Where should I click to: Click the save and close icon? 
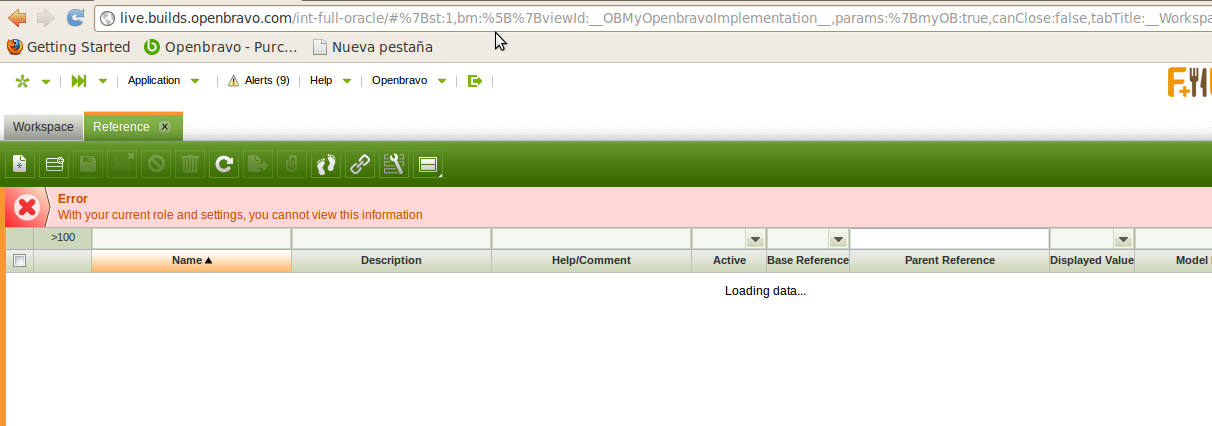tap(122, 164)
